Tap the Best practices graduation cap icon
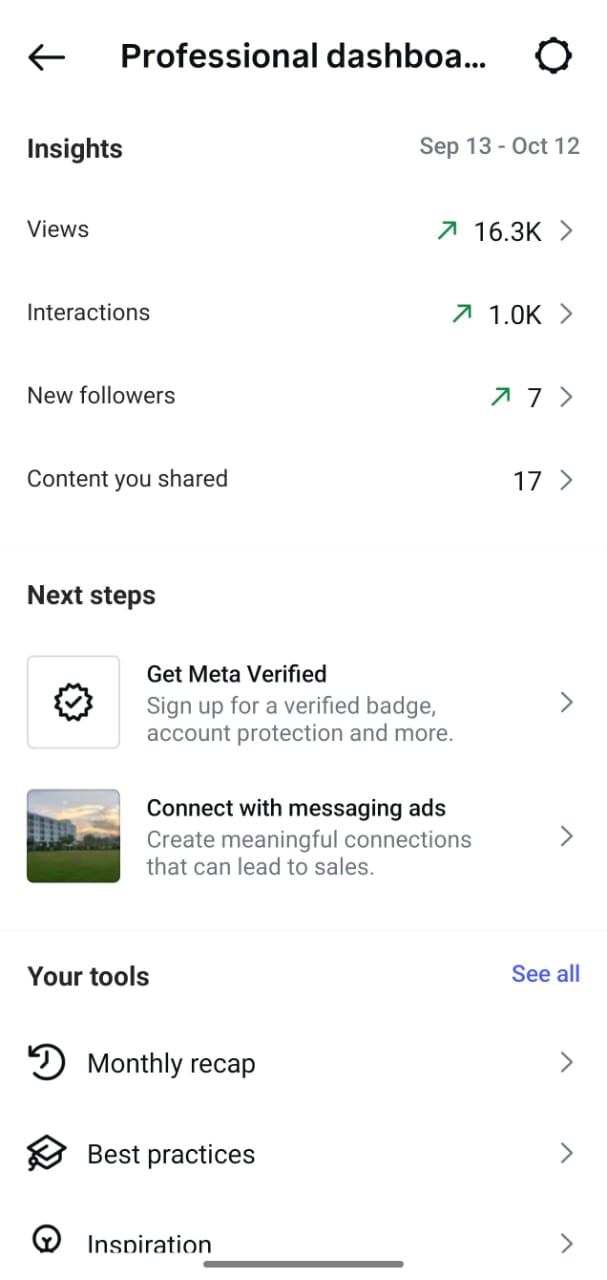 click(46, 1154)
